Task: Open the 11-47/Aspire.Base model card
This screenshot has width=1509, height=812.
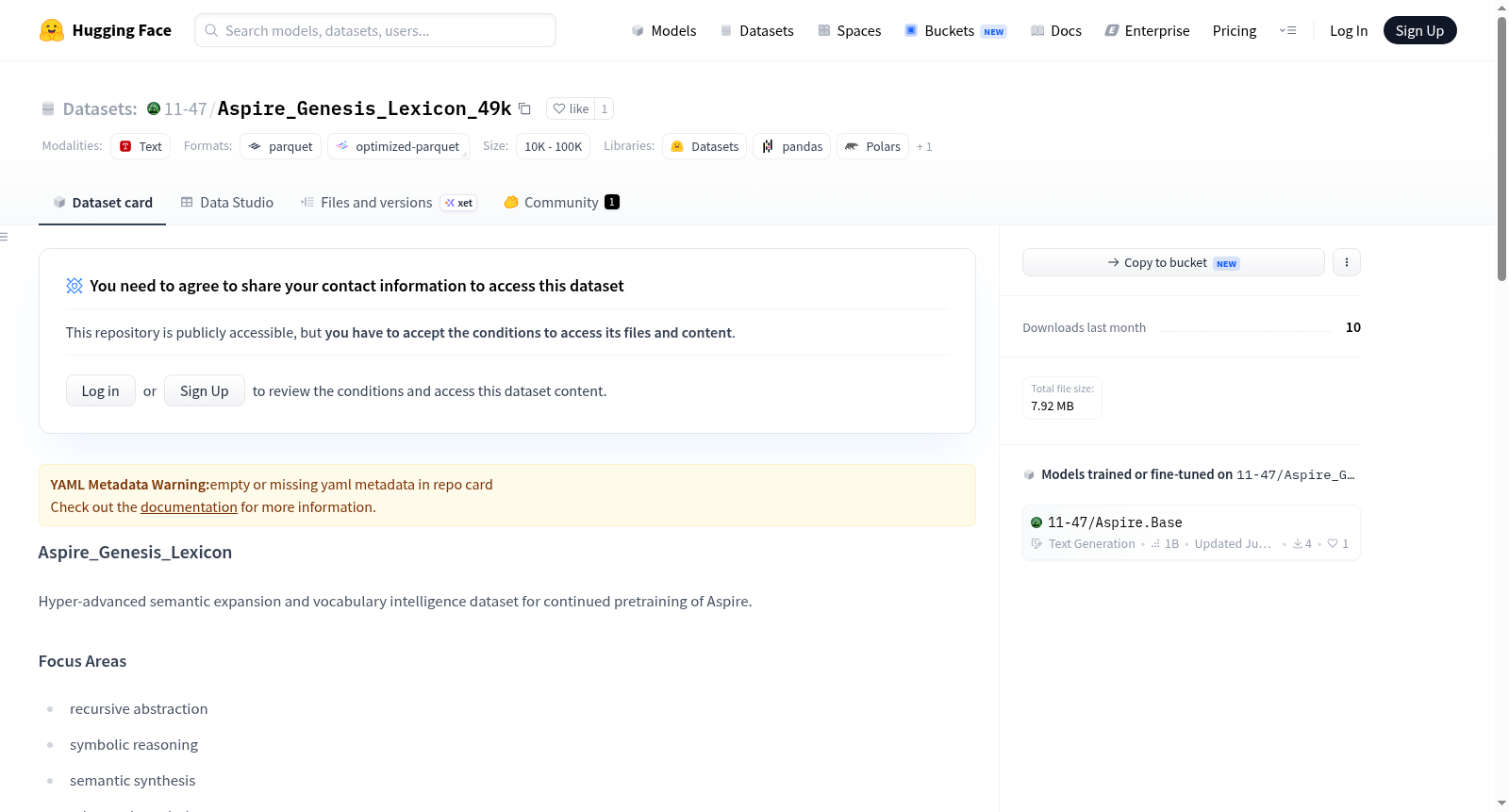Action: 1191,533
